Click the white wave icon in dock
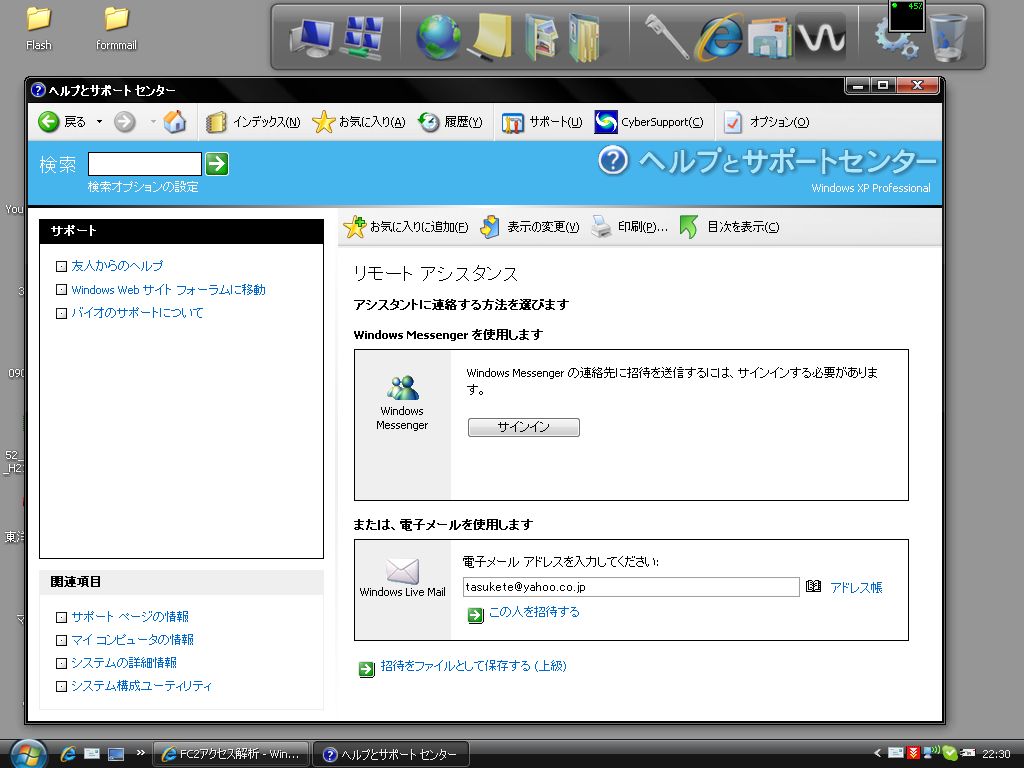This screenshot has height=768, width=1024. [820, 37]
